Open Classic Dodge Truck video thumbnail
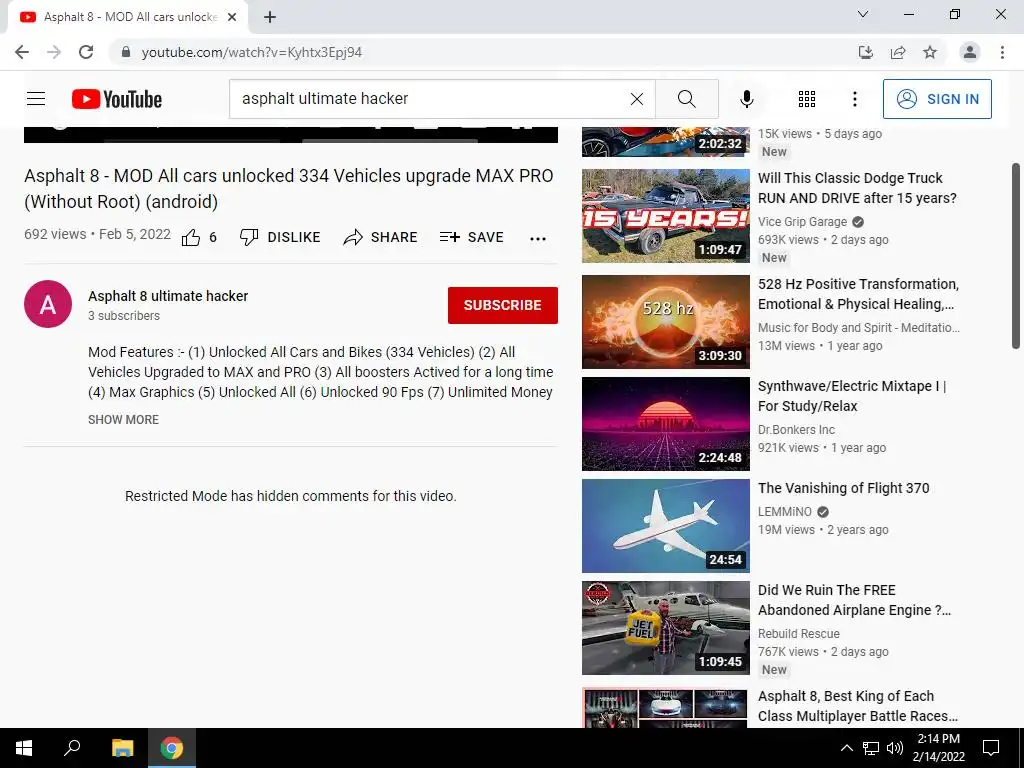The width and height of the screenshot is (1024, 768). tap(665, 216)
